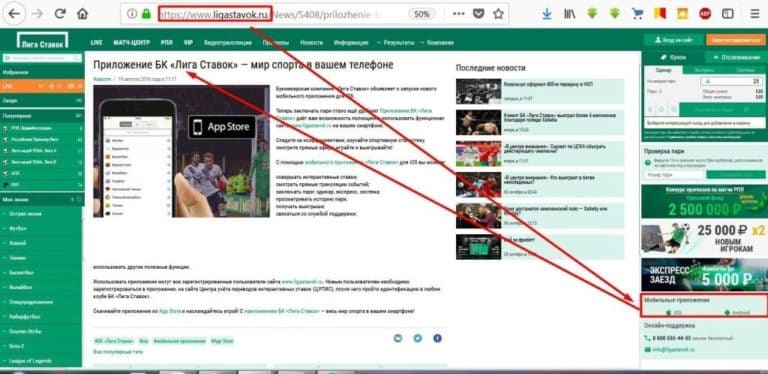Reload the page with the refresh icon
Viewport: 768px width, 374px height.
[x=60, y=14]
